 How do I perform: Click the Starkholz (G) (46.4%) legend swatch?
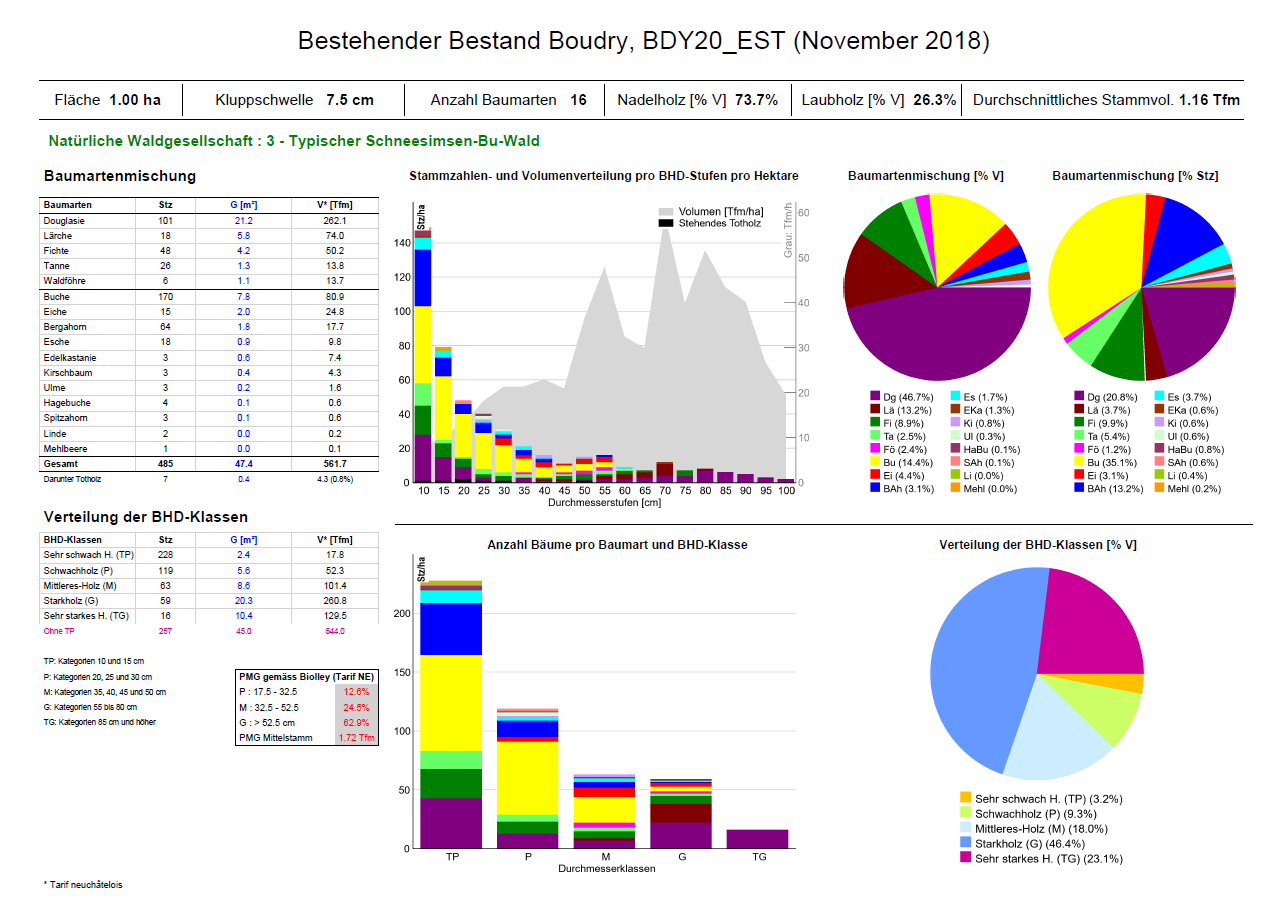click(x=965, y=843)
